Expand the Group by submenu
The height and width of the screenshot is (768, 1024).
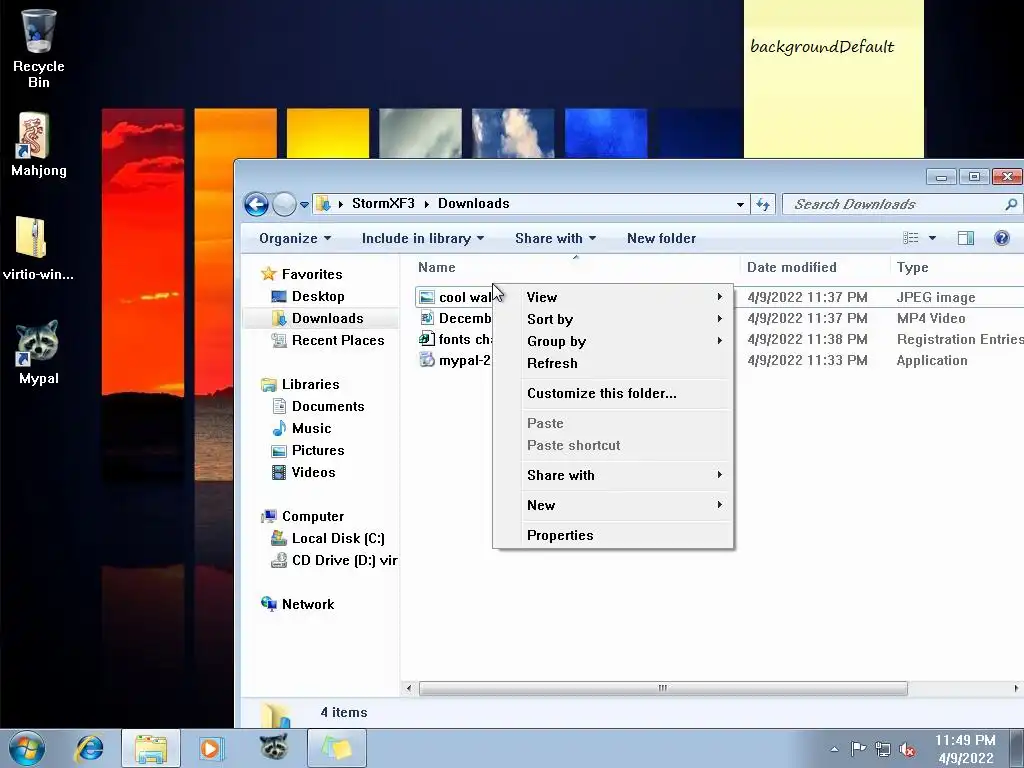pos(625,342)
